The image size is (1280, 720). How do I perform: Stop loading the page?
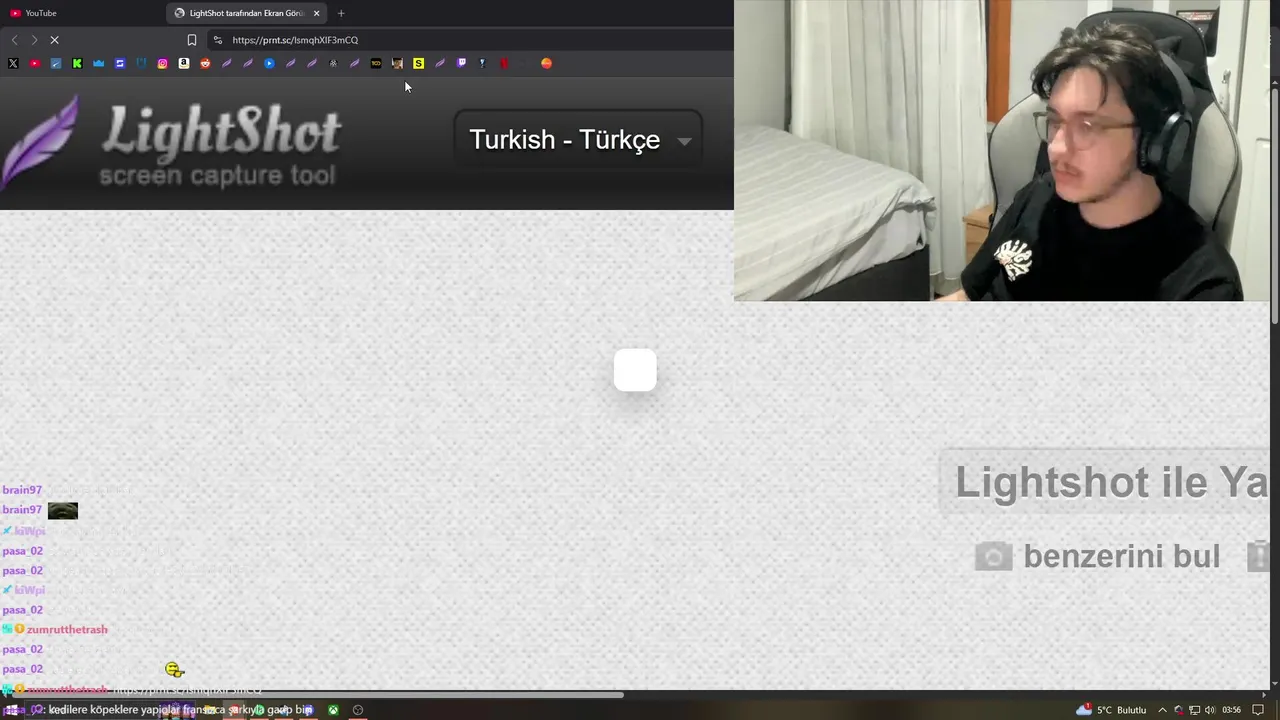(x=54, y=40)
